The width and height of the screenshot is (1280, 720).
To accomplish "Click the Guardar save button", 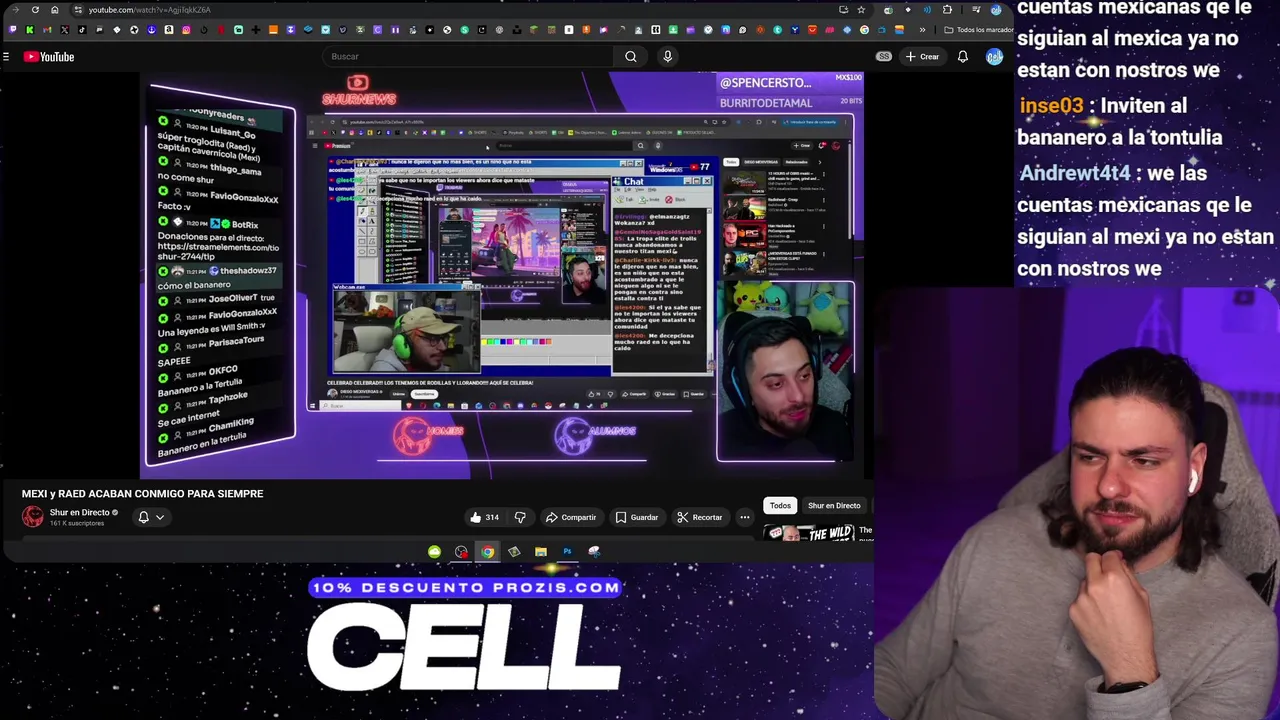I will point(637,517).
